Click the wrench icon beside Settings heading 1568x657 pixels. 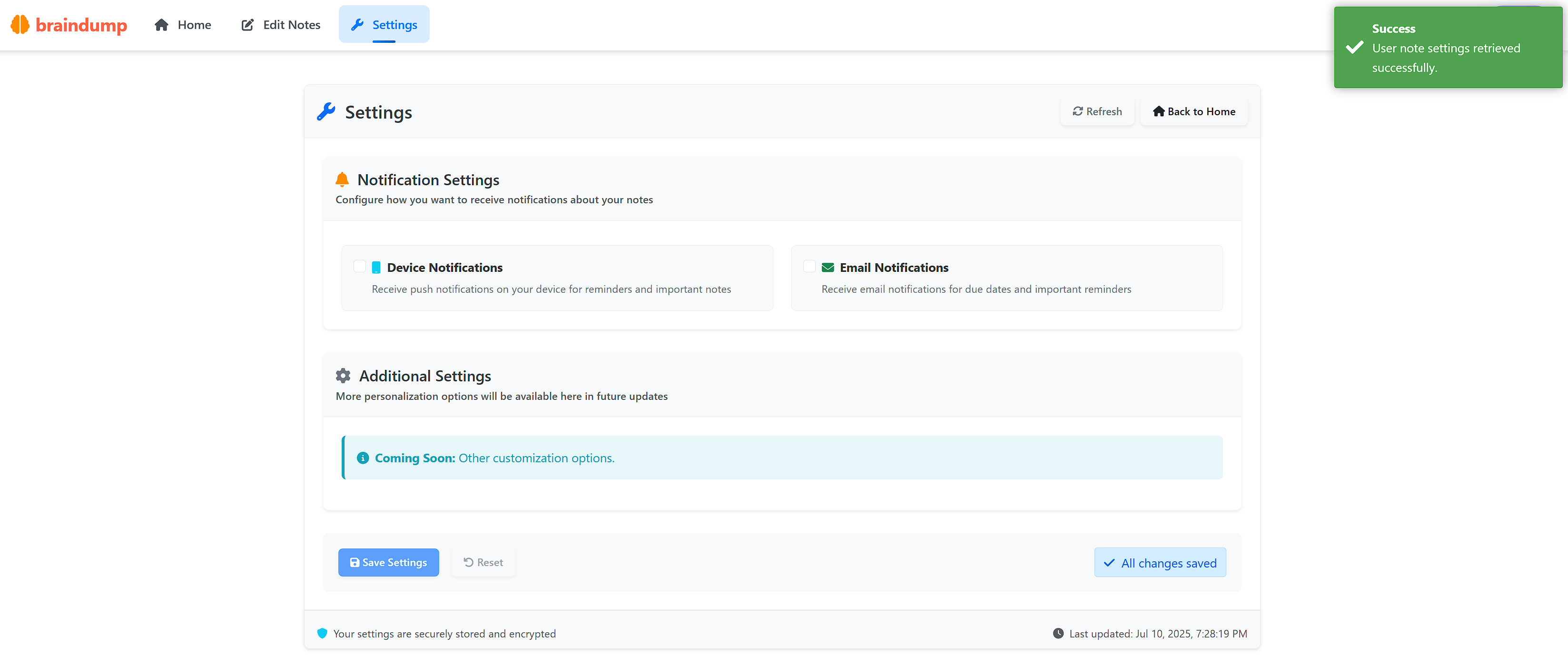(326, 112)
